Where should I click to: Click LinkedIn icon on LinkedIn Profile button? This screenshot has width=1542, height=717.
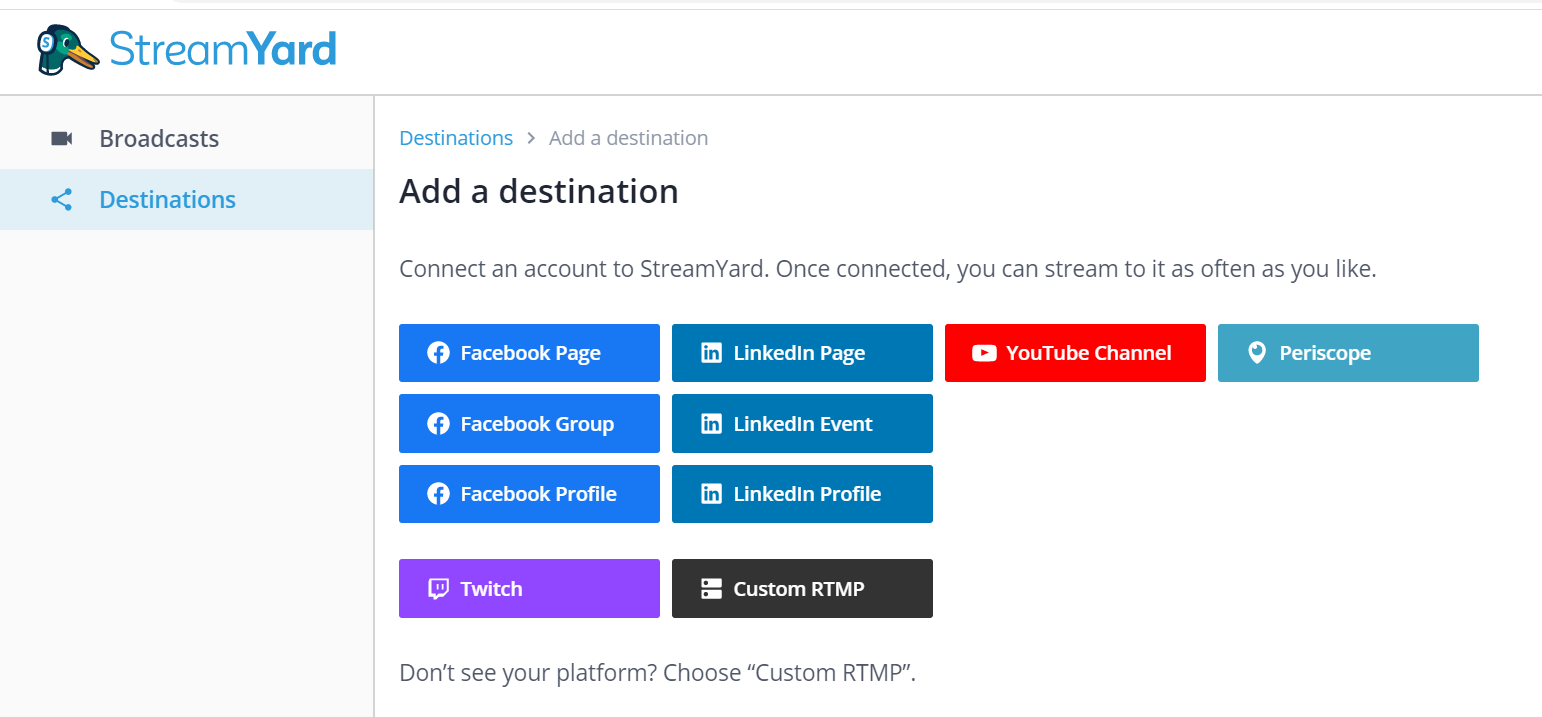pos(711,494)
